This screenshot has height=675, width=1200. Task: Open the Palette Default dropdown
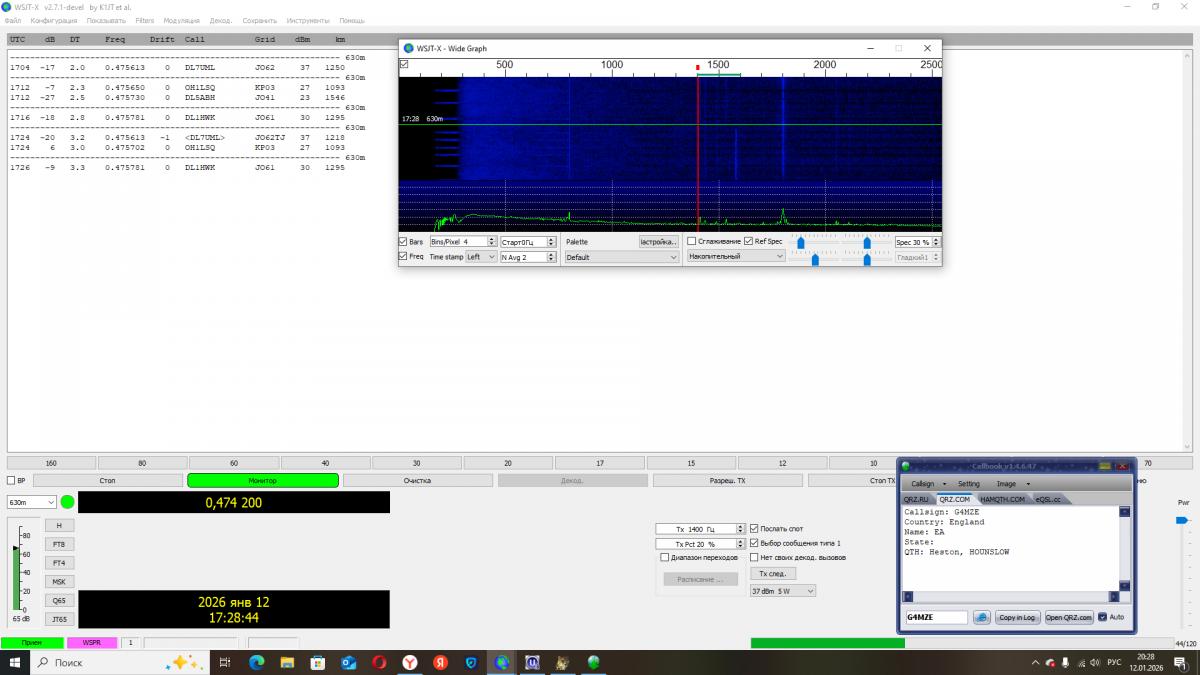pos(621,257)
